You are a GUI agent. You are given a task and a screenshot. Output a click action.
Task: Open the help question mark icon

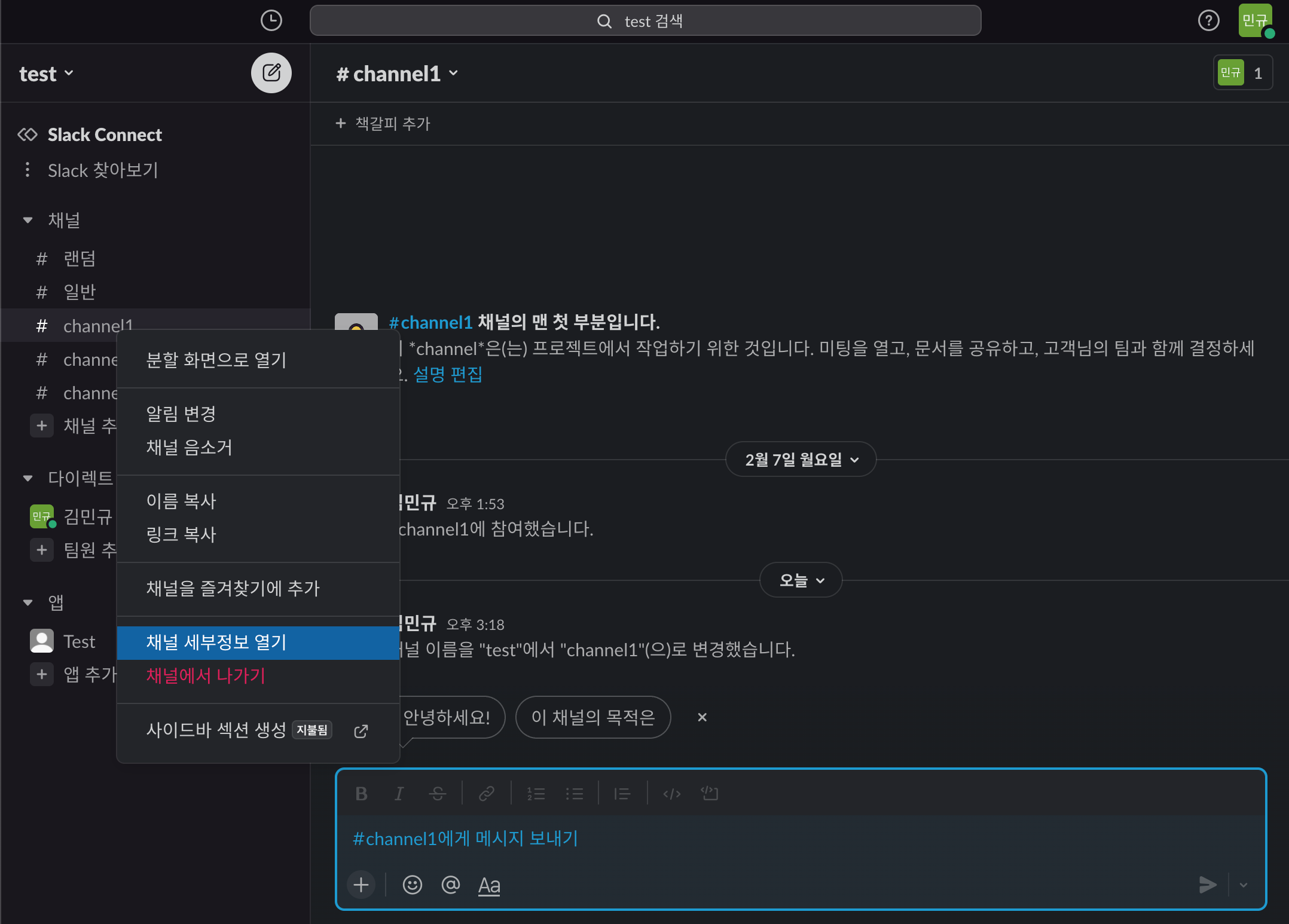click(1208, 21)
